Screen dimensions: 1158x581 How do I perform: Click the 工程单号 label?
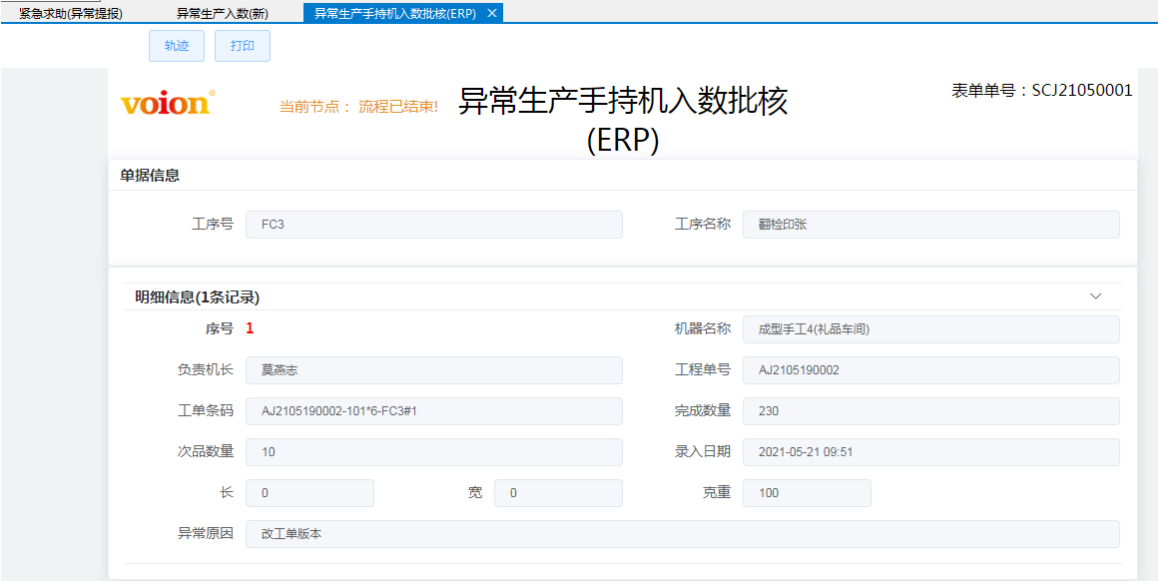pyautogui.click(x=703, y=371)
